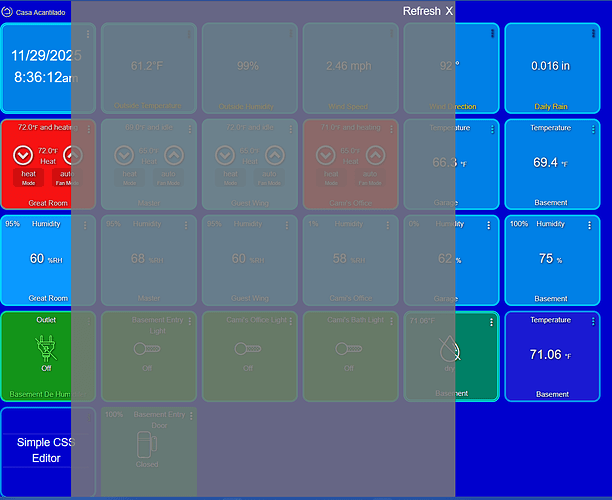Open Master thermostat heat Mode selector

(x=130, y=178)
